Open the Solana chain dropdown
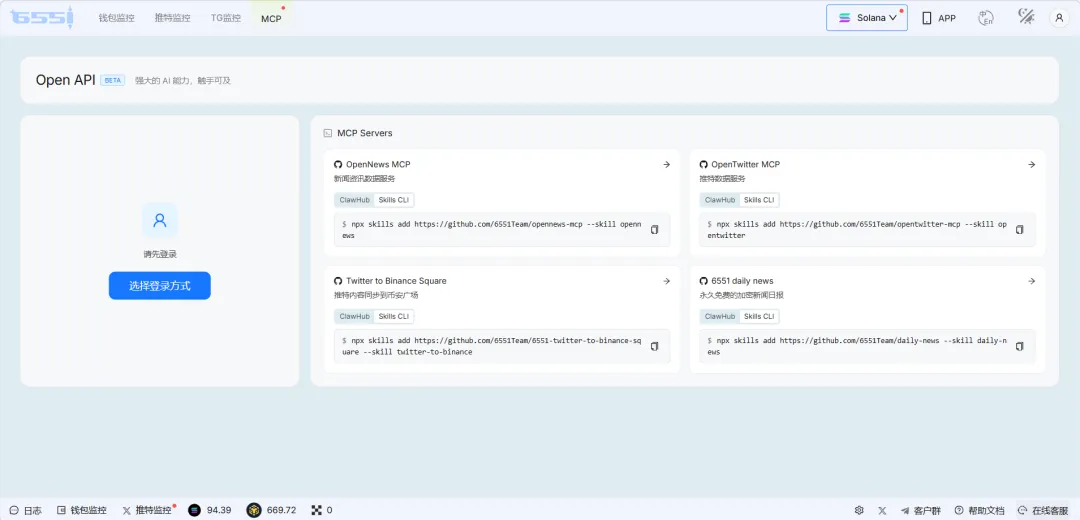 866,18
